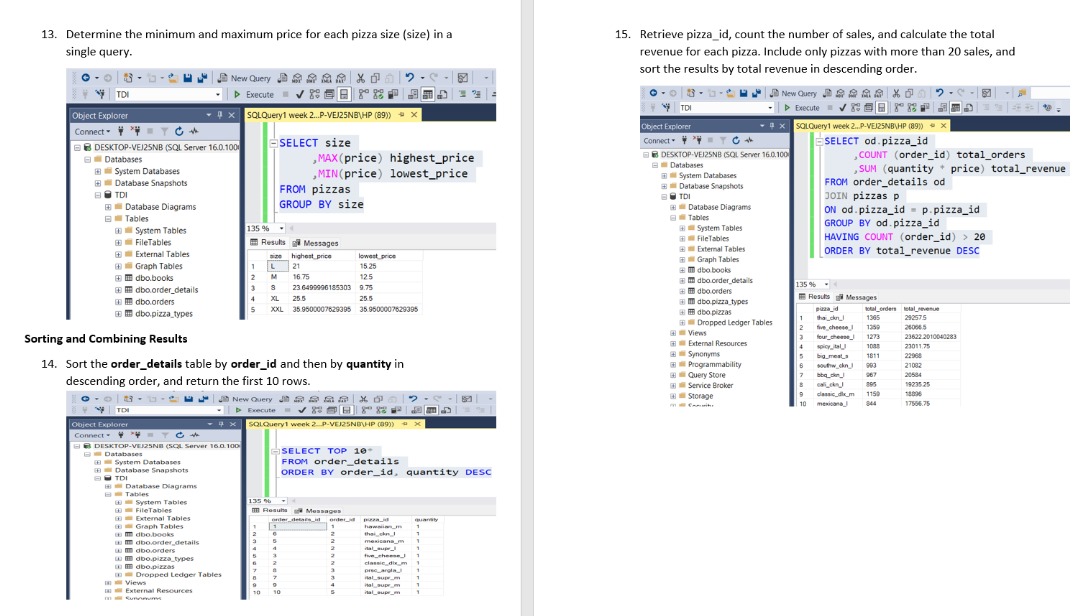Viewport: 1080px width, 616px height.
Task: Open the TDI database dropdown in question 13
Action: [218, 94]
